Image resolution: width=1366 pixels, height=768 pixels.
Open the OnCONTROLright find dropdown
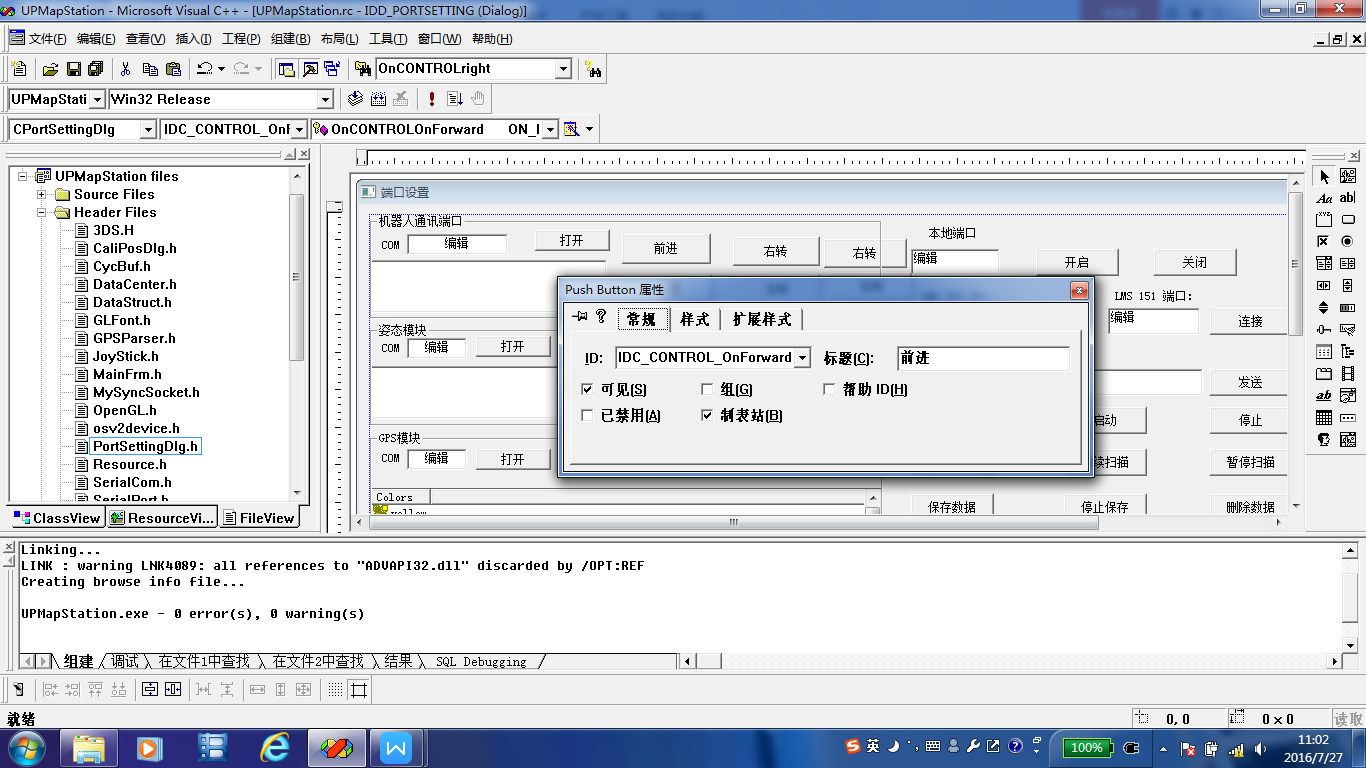pyautogui.click(x=563, y=68)
